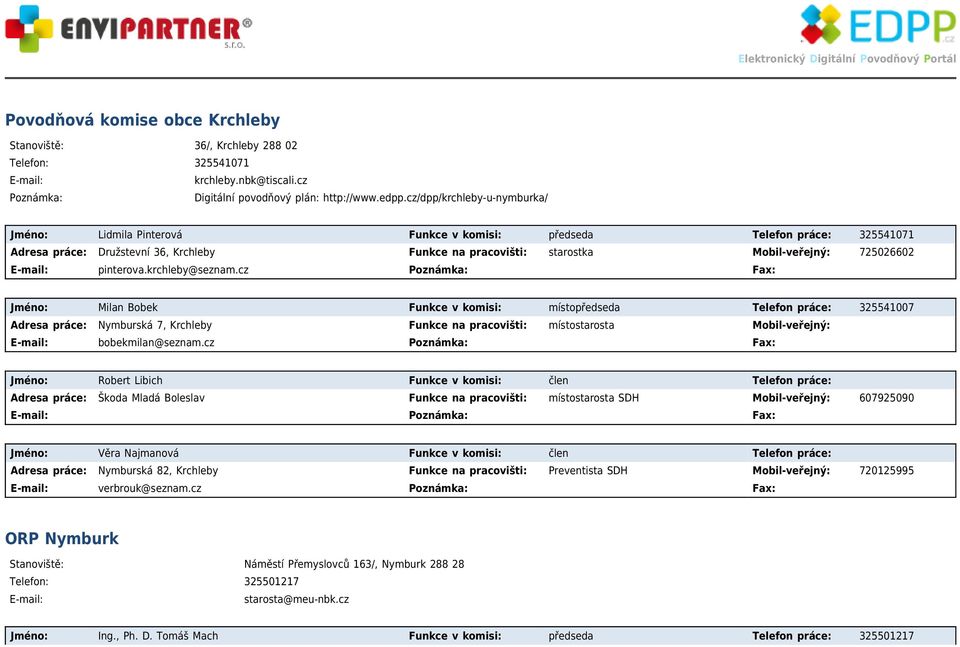Click the bobekmilan@seznam.cz email
The width and height of the screenshot is (960, 647).
pos(156,343)
